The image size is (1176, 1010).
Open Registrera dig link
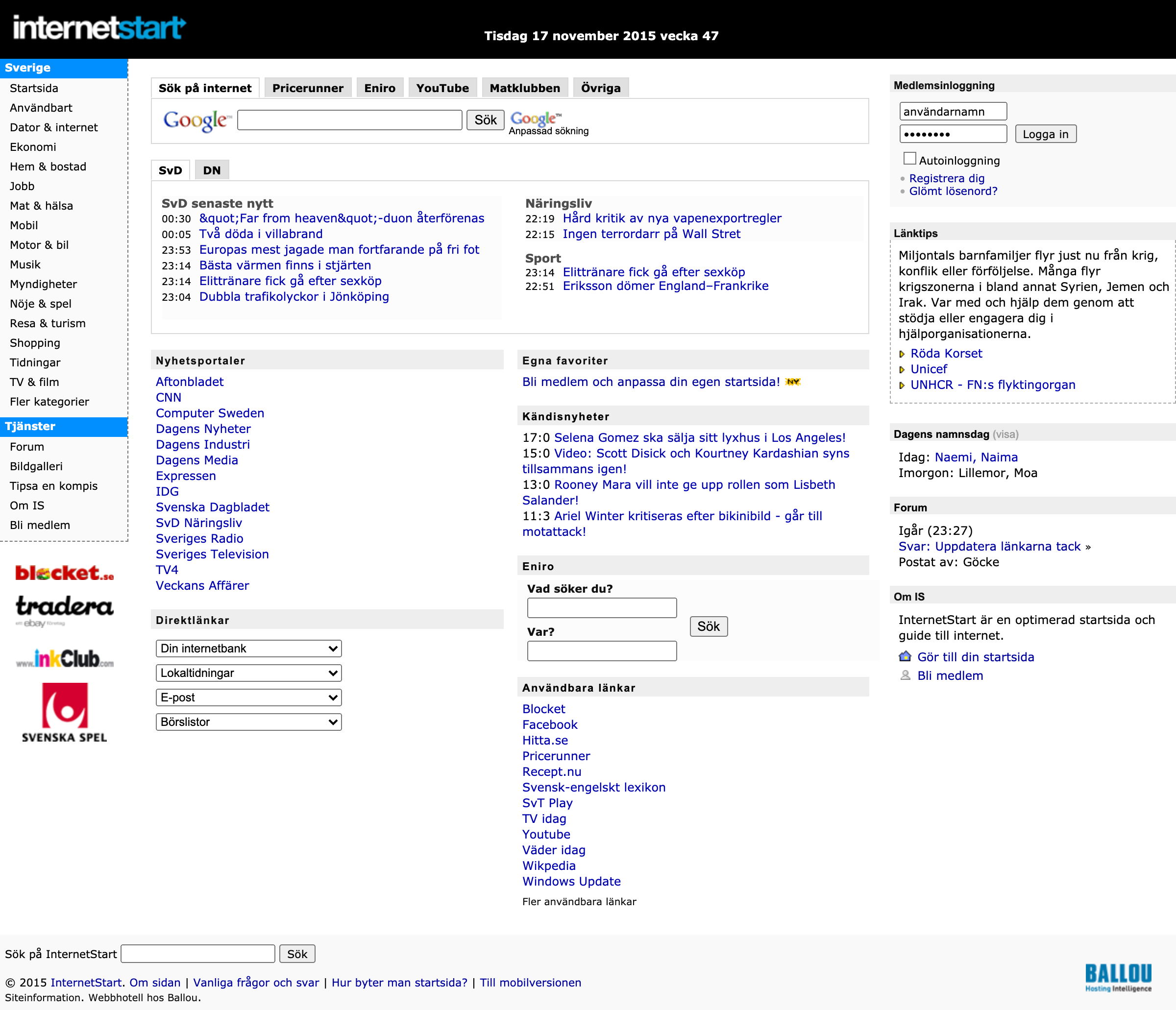[947, 178]
